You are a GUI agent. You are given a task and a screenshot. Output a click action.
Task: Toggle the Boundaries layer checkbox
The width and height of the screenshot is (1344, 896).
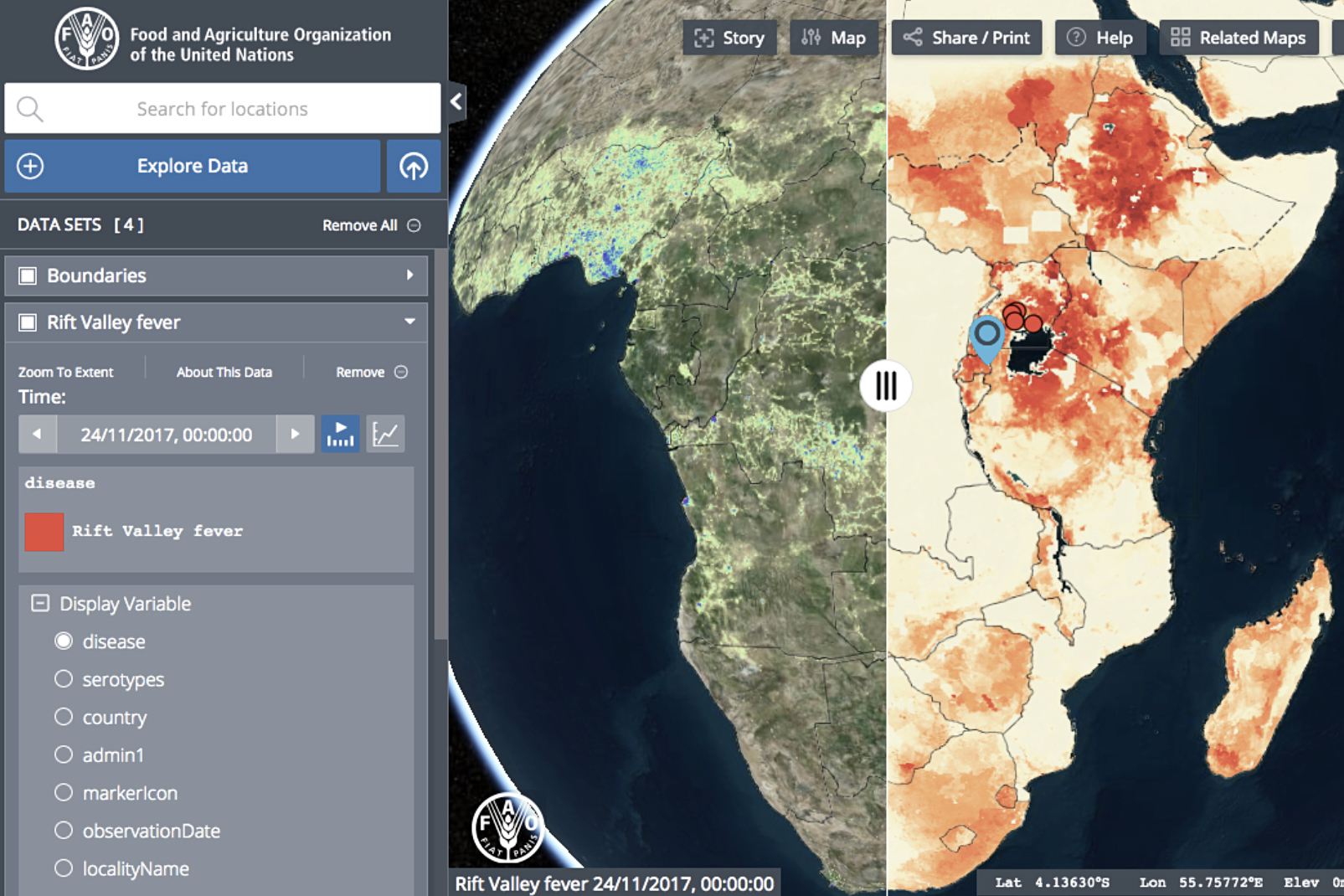[28, 275]
